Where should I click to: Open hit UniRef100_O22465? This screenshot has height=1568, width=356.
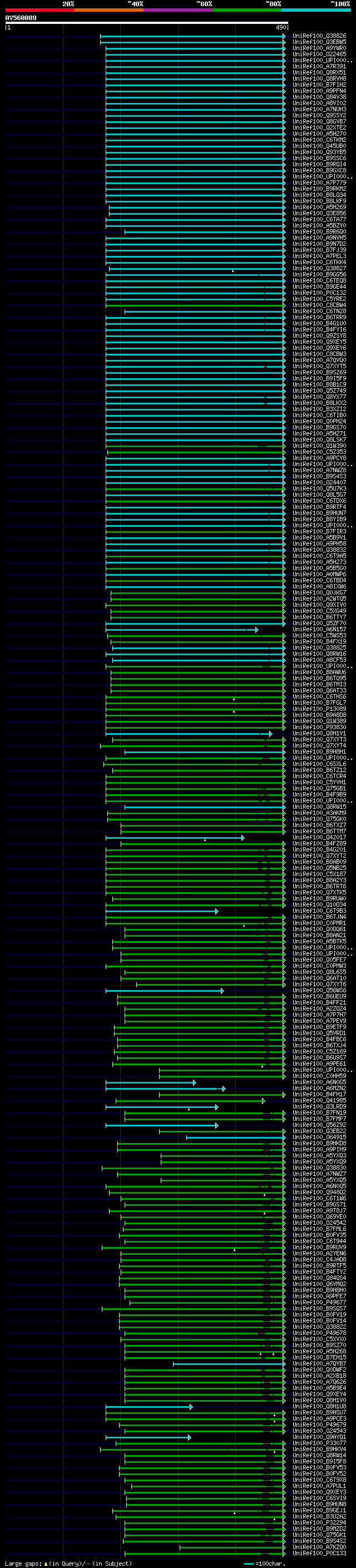[319, 54]
